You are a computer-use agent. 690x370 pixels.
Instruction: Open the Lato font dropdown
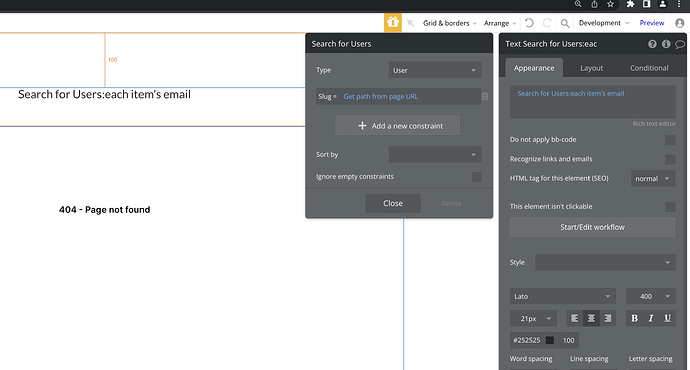pos(563,296)
